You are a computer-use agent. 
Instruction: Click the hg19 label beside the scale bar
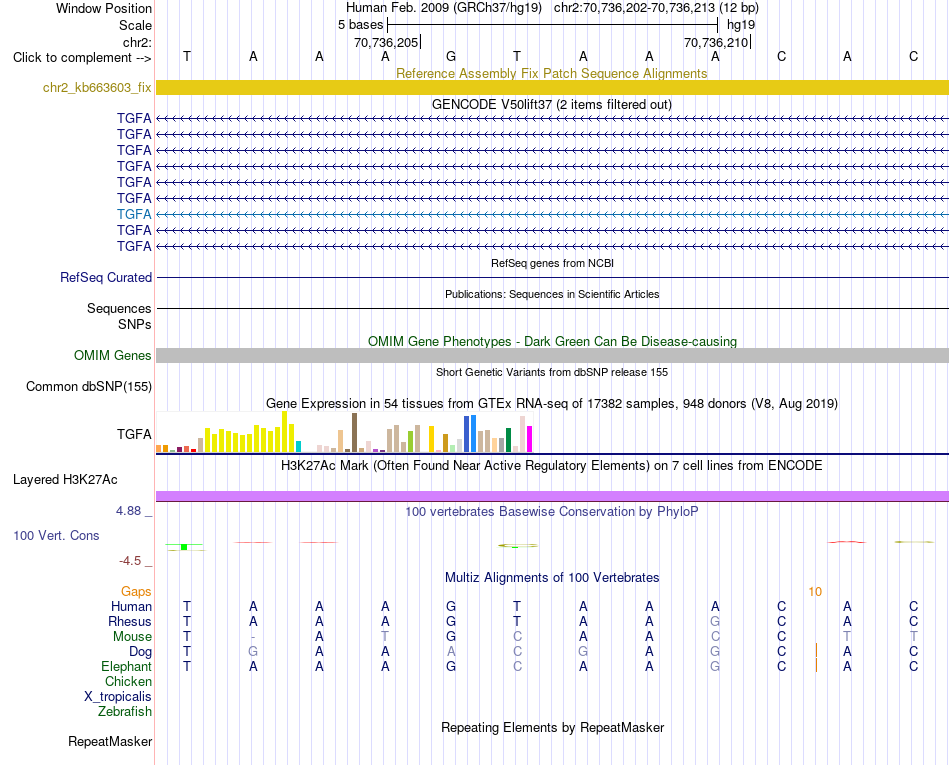741,25
